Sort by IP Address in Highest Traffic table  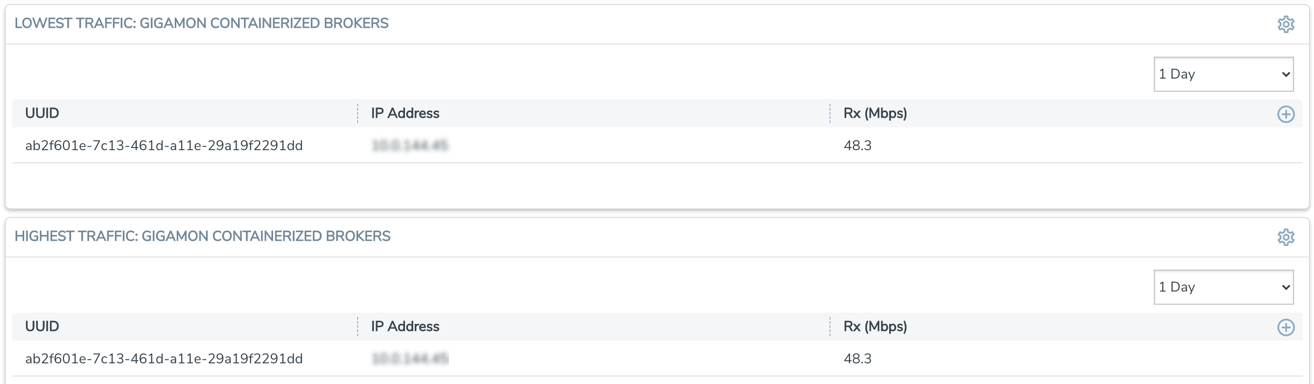click(x=405, y=326)
